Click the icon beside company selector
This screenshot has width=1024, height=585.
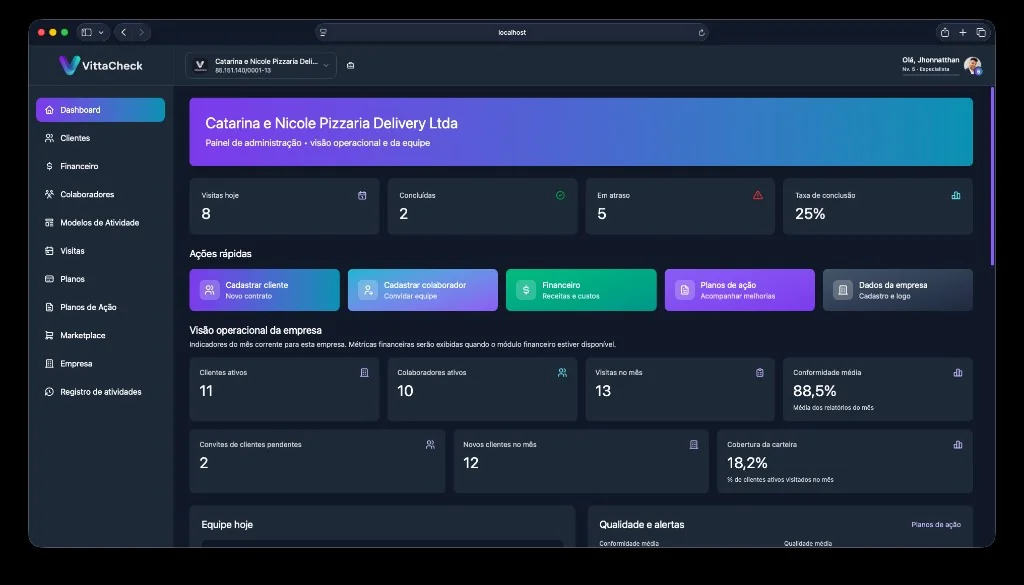click(351, 65)
